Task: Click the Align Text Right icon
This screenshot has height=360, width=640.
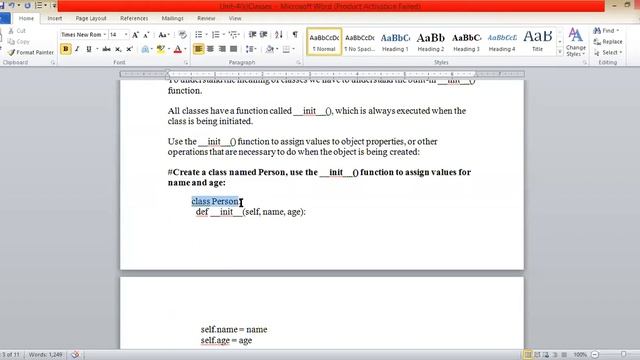Action: 222,49
